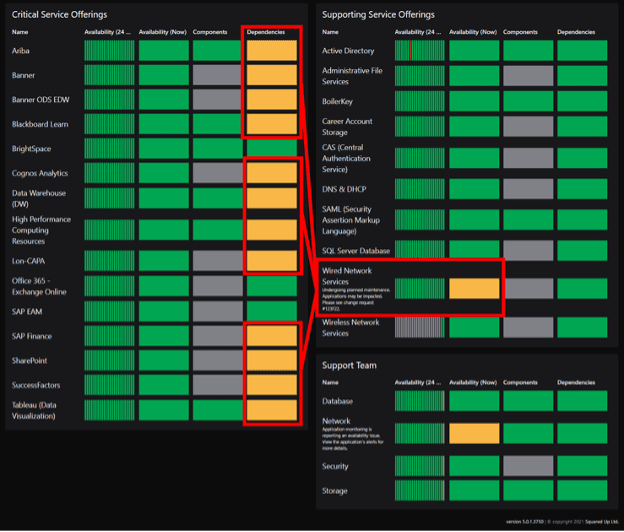Click the Dependencies column header in Critical Services

click(x=265, y=32)
